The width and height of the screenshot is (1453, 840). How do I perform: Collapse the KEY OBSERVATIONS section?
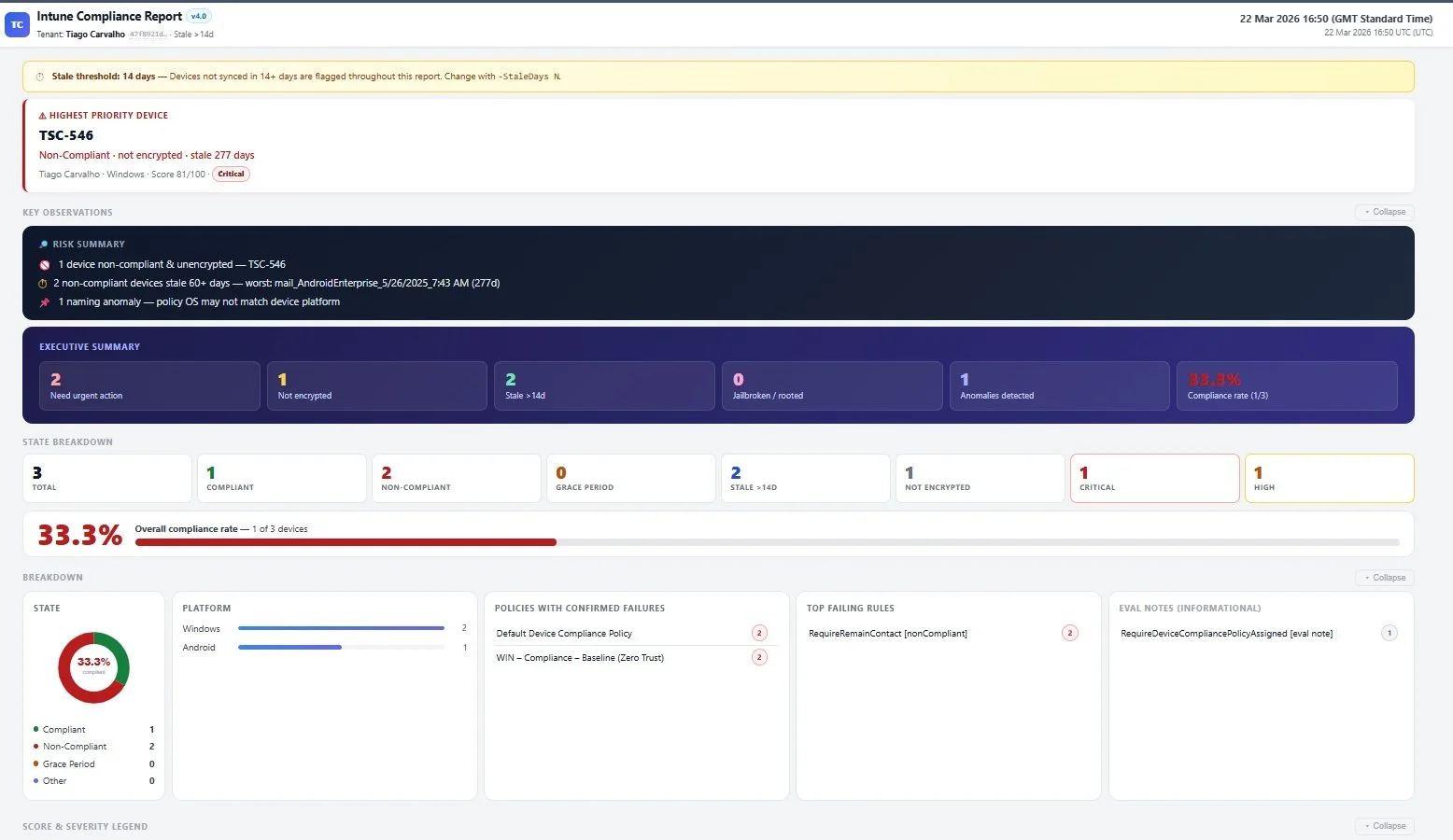coord(1385,212)
